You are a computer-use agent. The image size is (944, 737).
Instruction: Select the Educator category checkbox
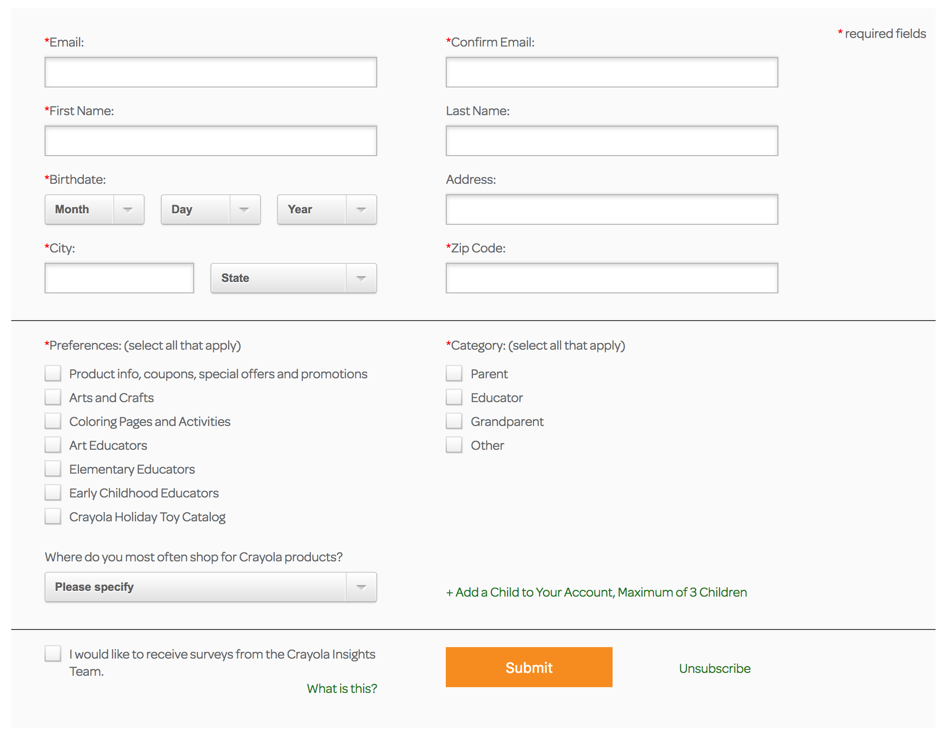454,397
